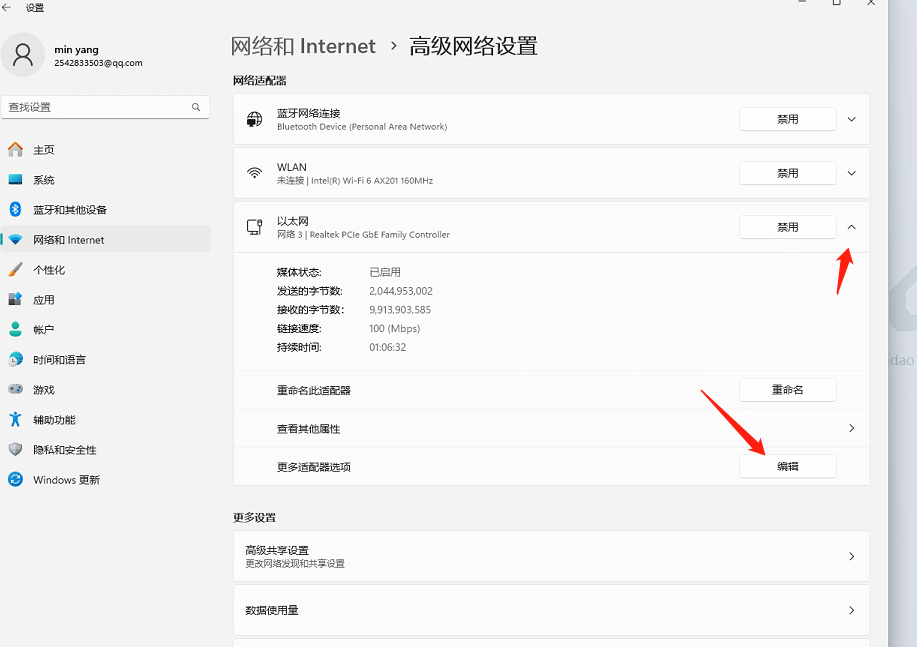Click the 帐户 person icon
This screenshot has height=647, width=917.
[x=15, y=330]
